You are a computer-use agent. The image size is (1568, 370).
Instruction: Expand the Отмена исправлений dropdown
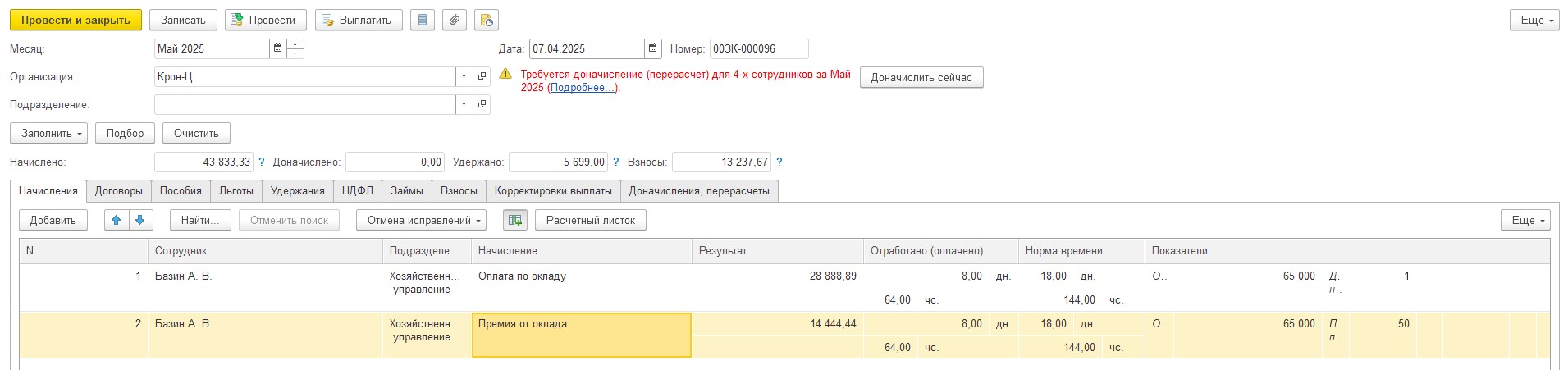point(421,220)
